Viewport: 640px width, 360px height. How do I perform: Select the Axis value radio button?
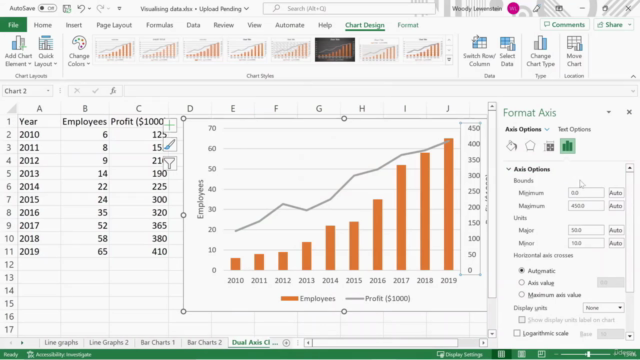[x=522, y=282]
